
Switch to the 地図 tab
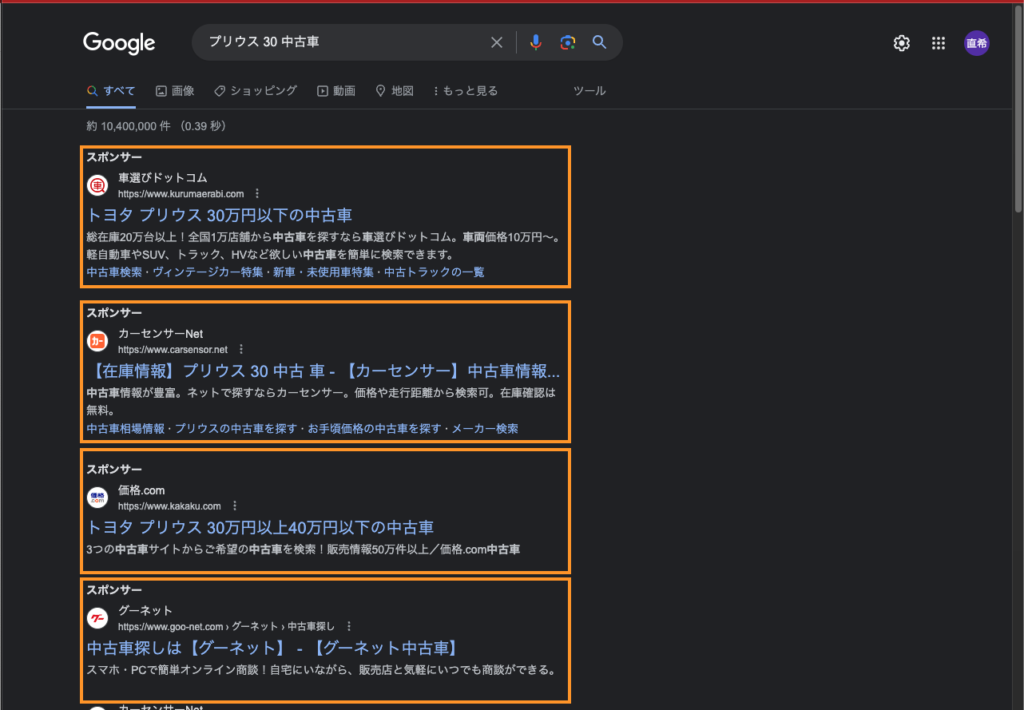tap(394, 91)
